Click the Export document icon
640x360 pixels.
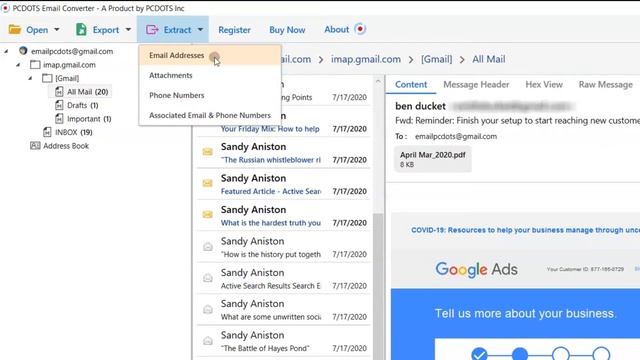pos(81,29)
